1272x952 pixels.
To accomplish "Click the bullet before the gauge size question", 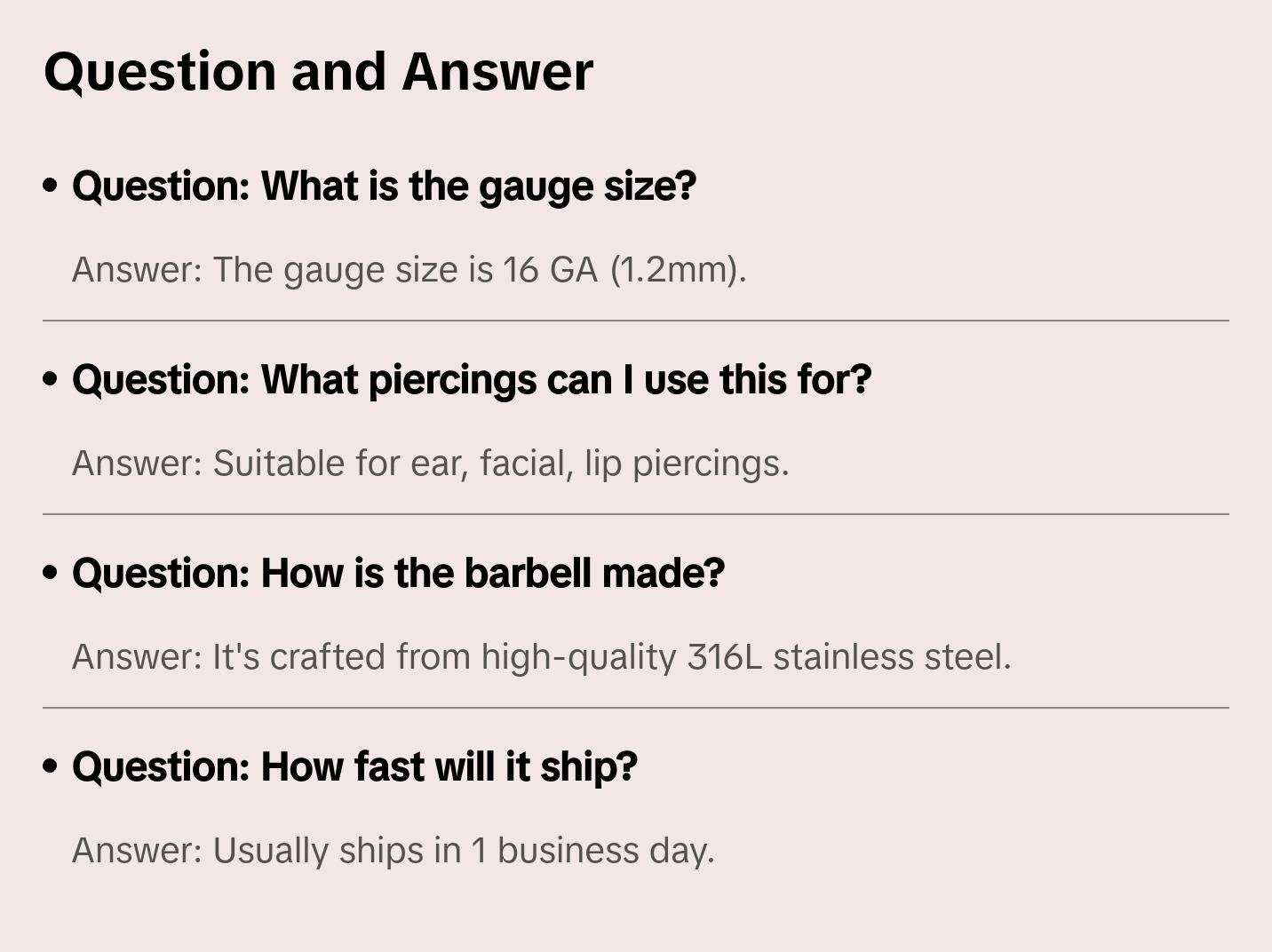I will (51, 186).
